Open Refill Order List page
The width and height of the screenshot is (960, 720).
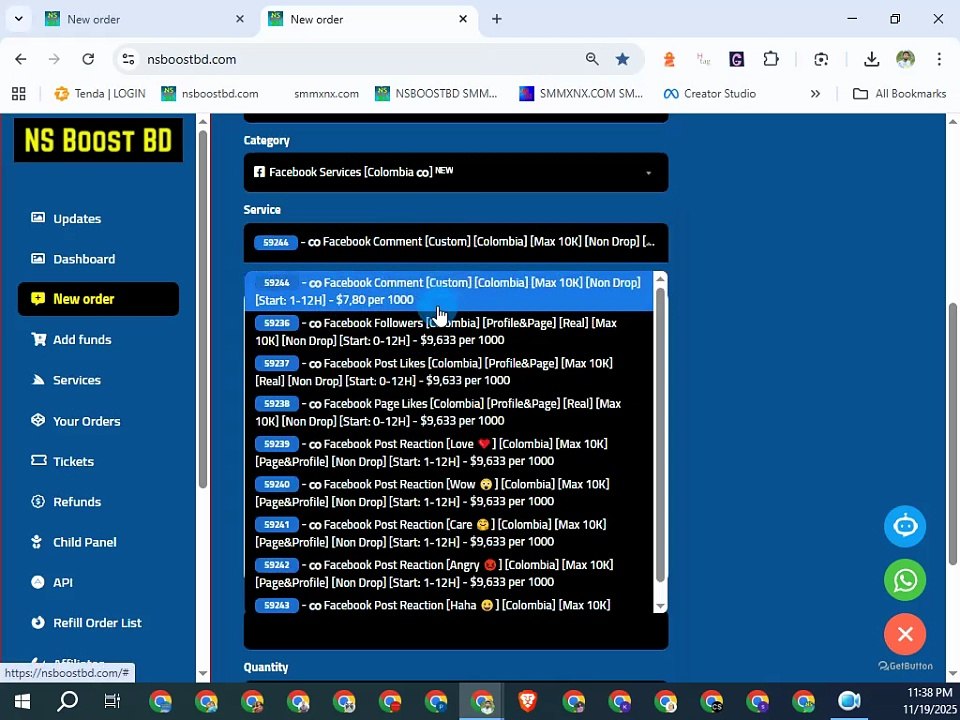[86, 623]
